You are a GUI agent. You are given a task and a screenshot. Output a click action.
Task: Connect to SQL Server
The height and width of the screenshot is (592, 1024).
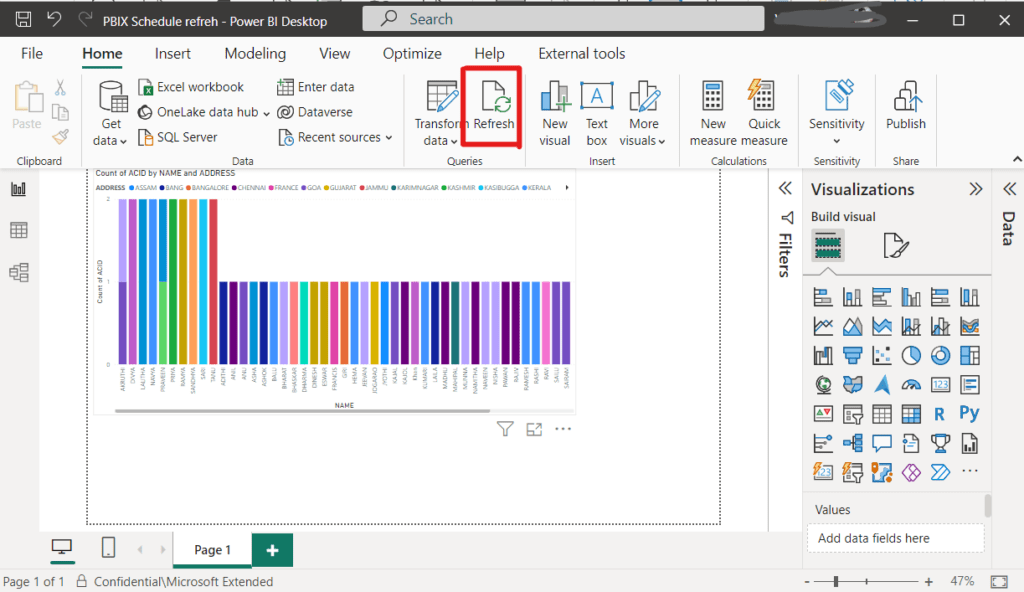[x=178, y=137]
